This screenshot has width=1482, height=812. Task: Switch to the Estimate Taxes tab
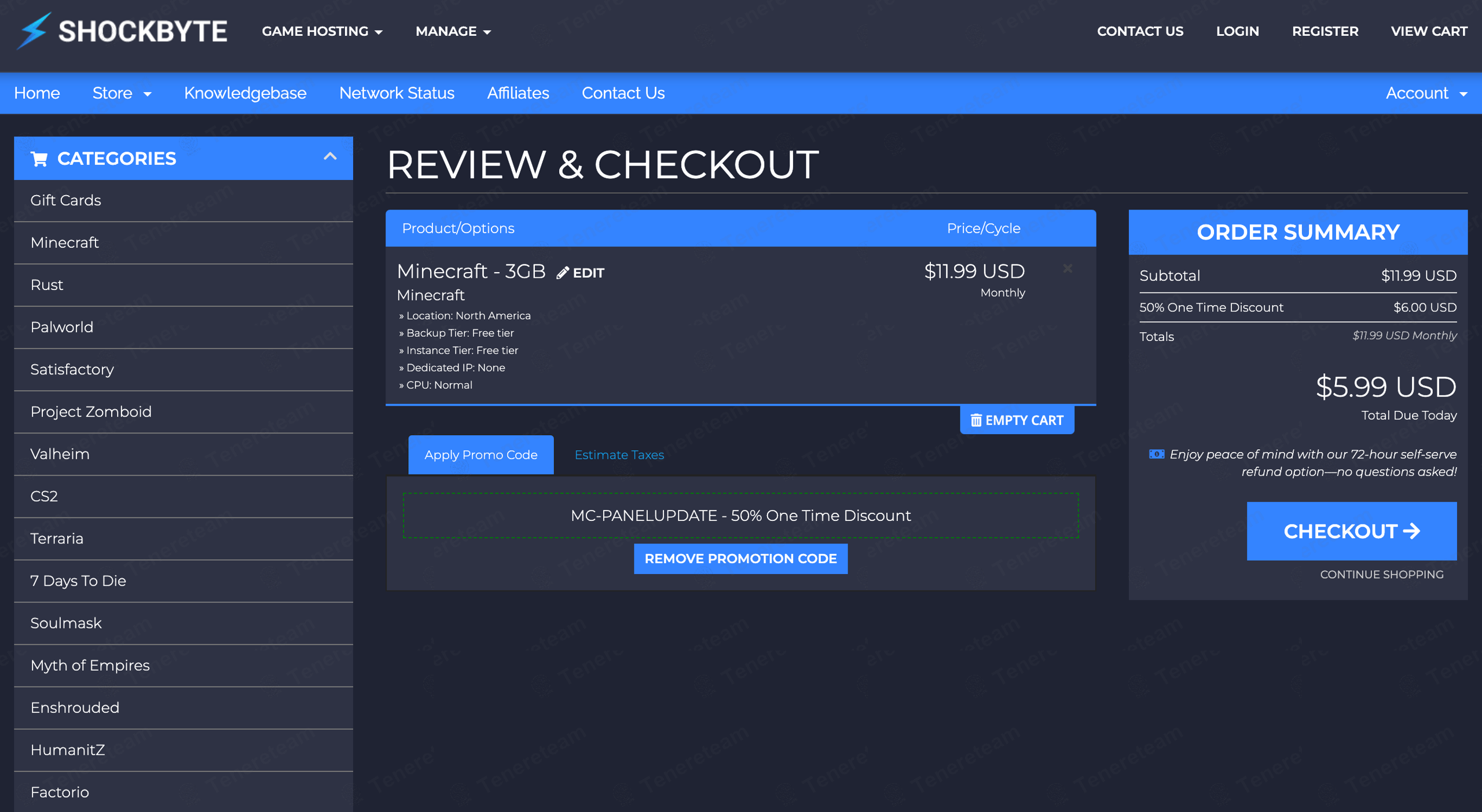pos(619,455)
